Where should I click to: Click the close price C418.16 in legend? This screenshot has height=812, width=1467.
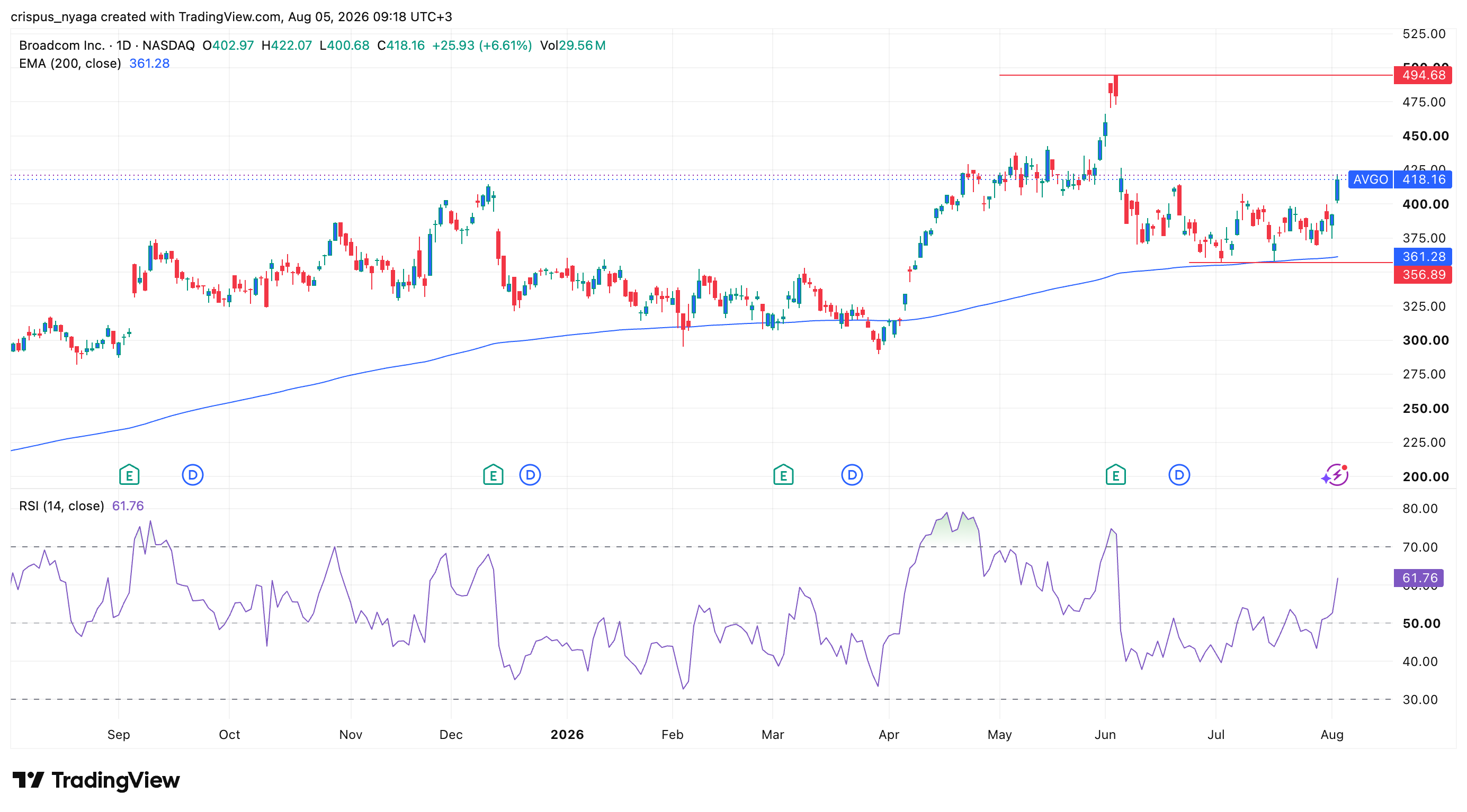(401, 46)
